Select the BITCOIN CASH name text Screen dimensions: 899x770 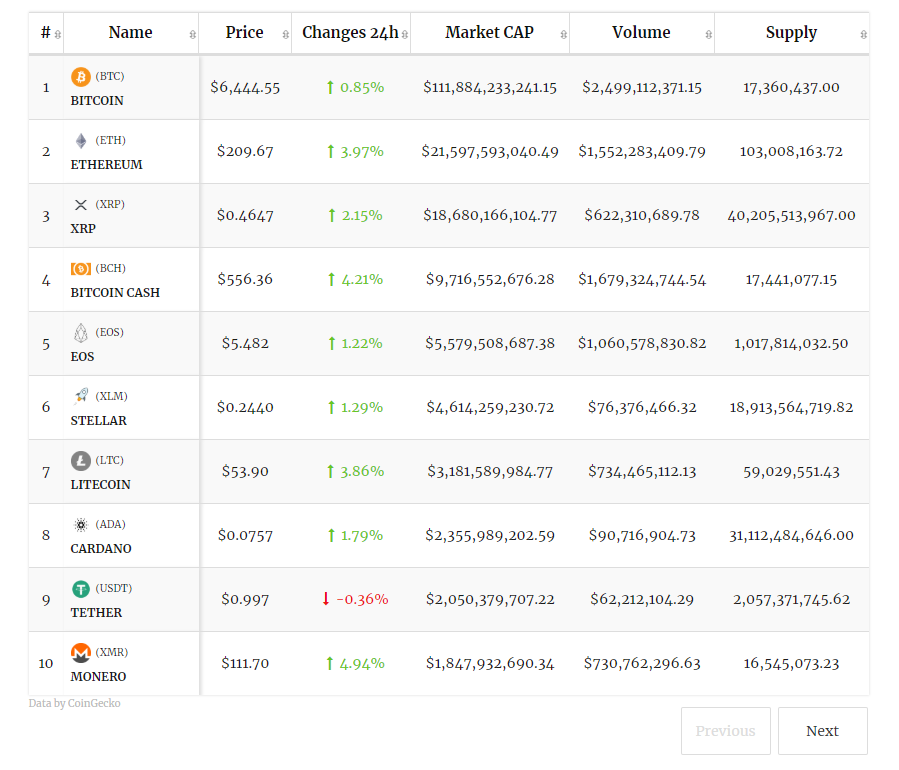[x=115, y=293]
